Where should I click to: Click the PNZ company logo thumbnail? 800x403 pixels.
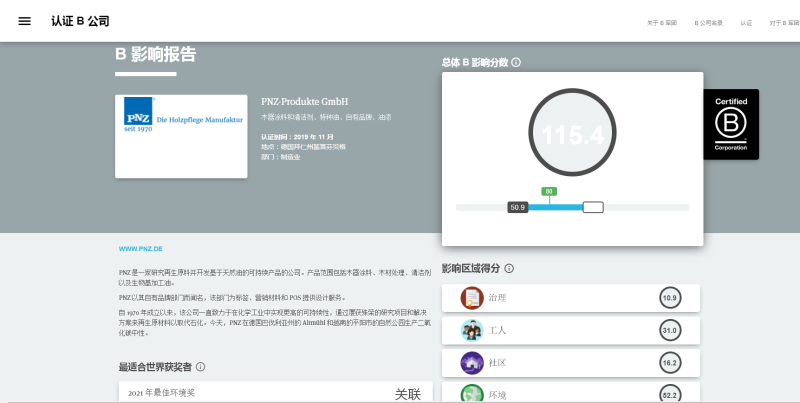click(181, 136)
